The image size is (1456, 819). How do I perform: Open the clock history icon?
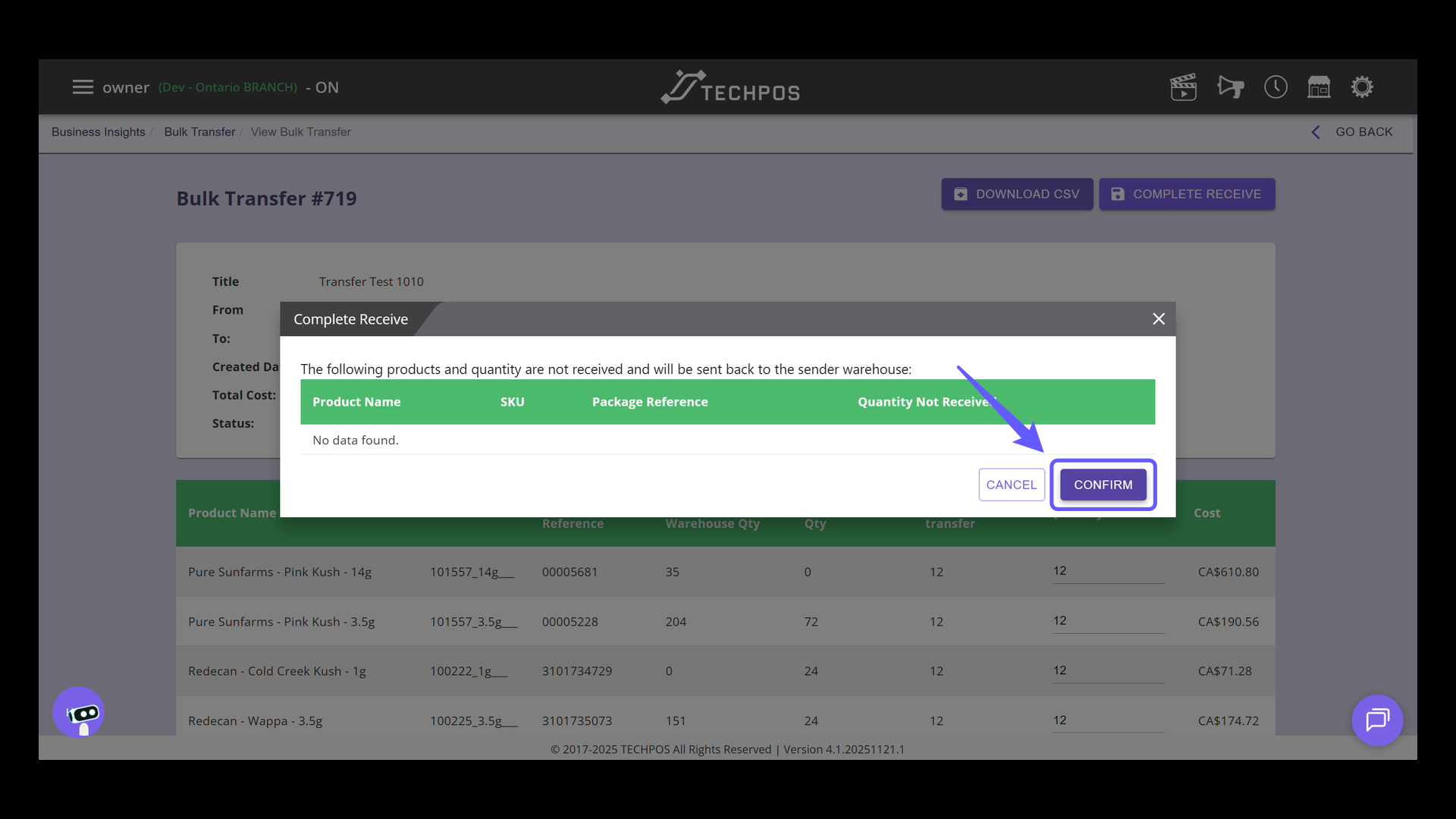coord(1276,87)
